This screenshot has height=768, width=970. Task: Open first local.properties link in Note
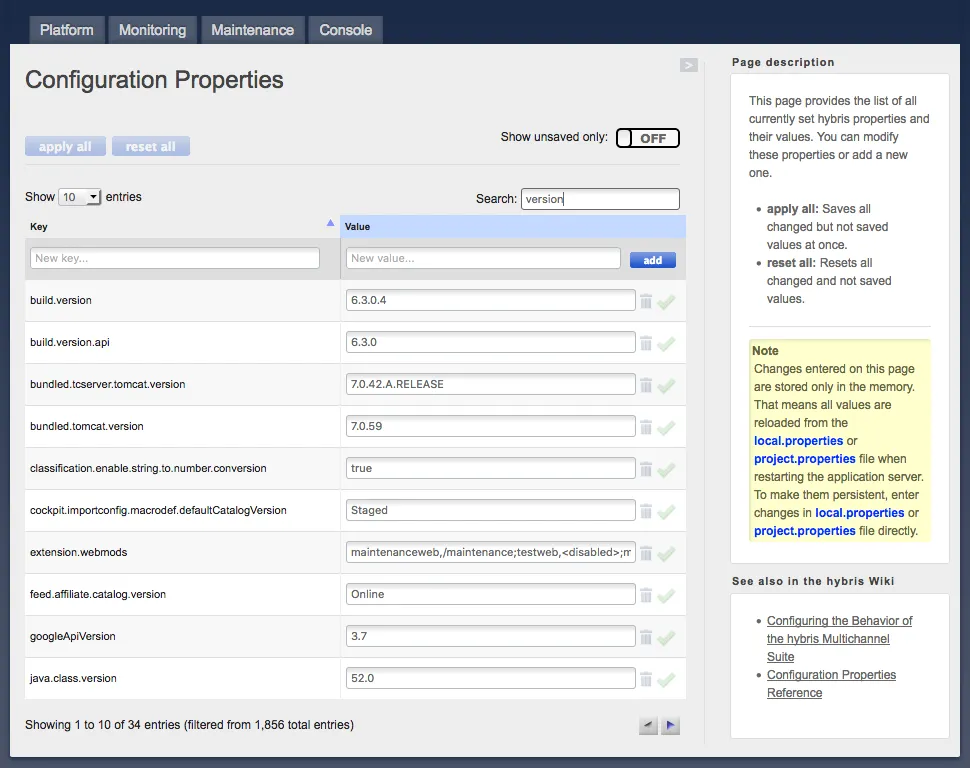[x=798, y=441]
